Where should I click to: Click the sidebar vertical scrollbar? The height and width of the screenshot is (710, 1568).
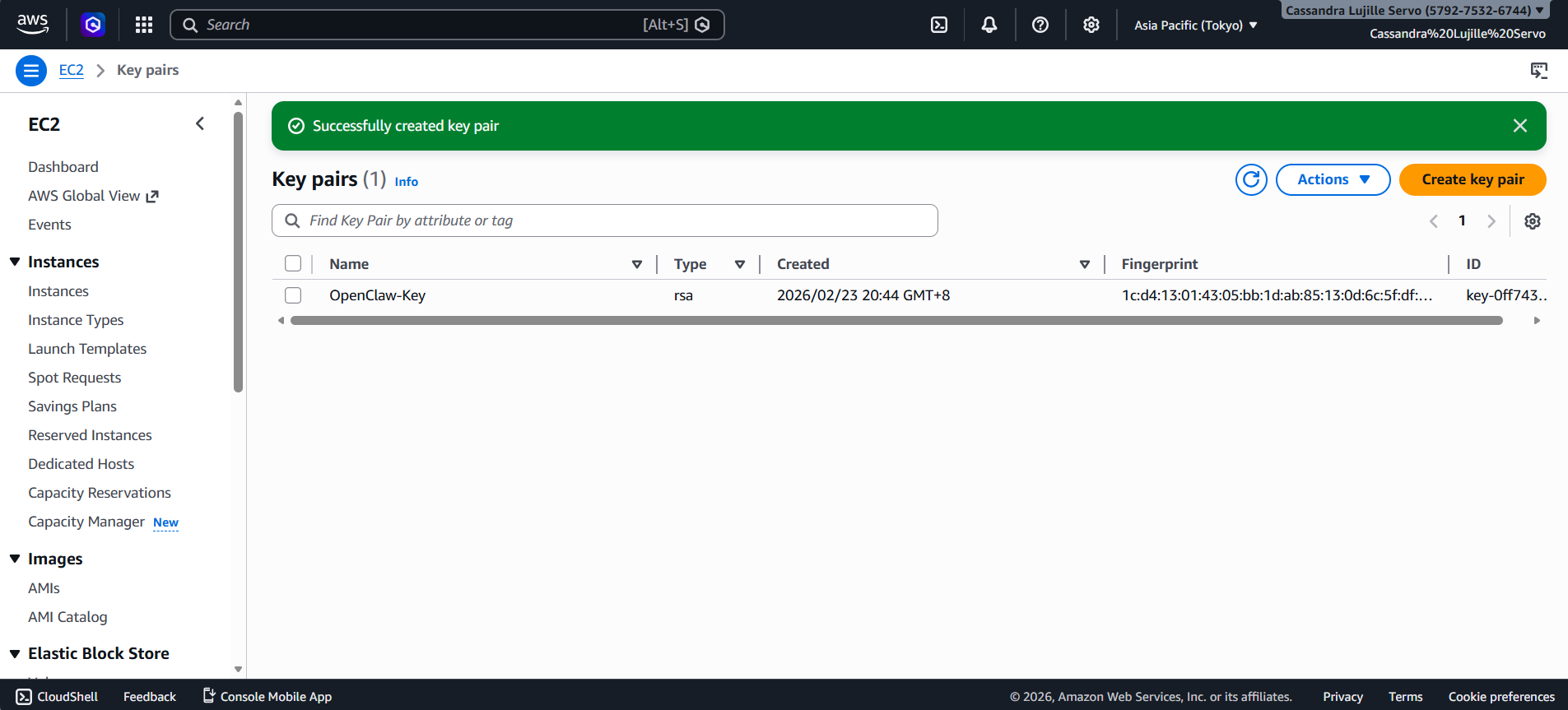click(239, 252)
